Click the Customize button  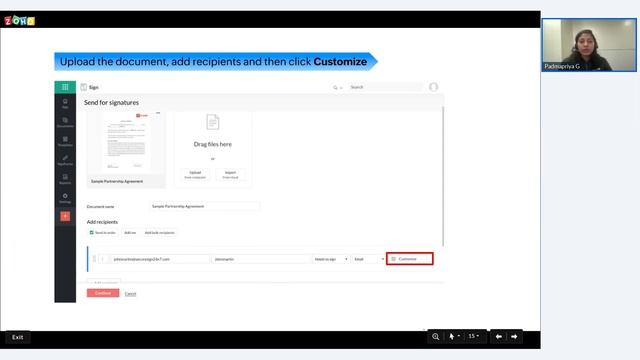[x=410, y=259]
